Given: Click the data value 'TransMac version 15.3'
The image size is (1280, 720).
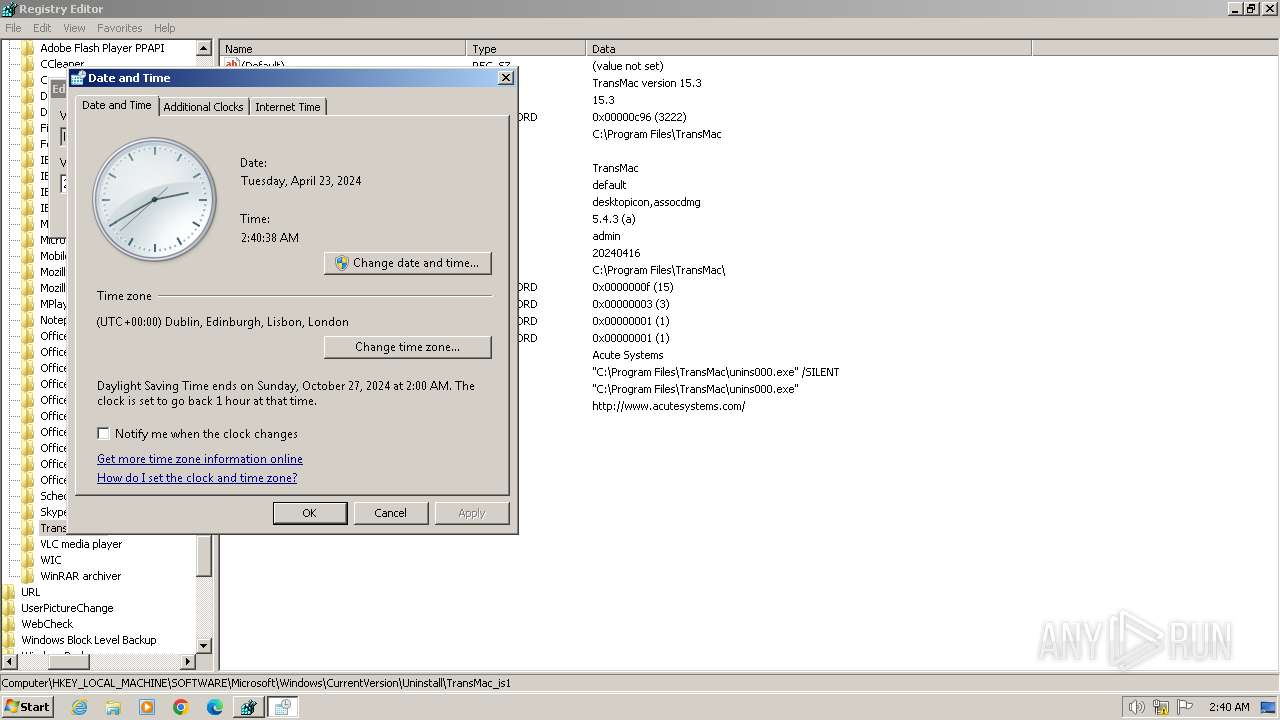Looking at the screenshot, I should (x=647, y=83).
